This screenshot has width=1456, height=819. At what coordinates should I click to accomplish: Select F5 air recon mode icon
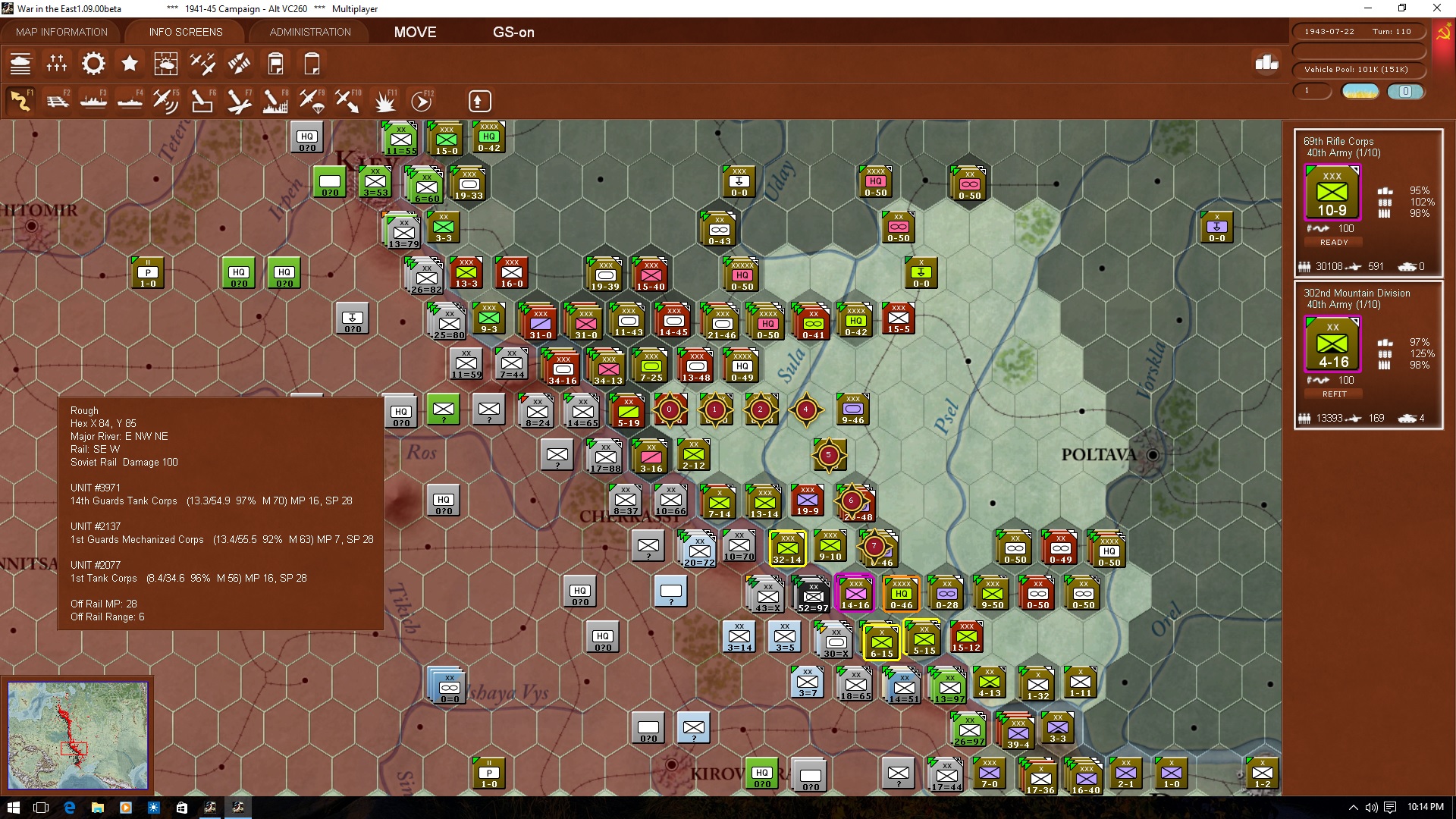(166, 101)
